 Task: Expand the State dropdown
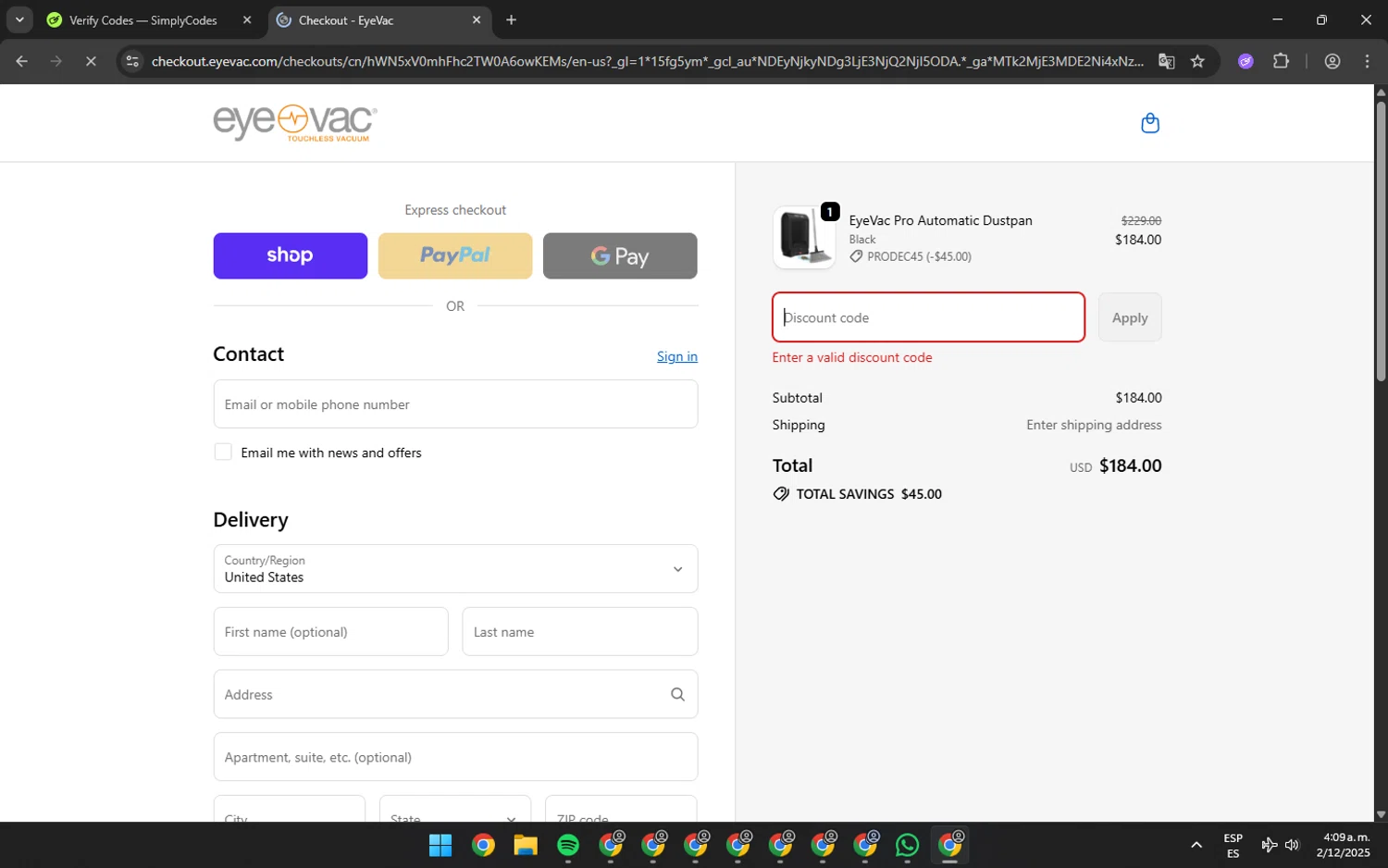[x=455, y=808]
